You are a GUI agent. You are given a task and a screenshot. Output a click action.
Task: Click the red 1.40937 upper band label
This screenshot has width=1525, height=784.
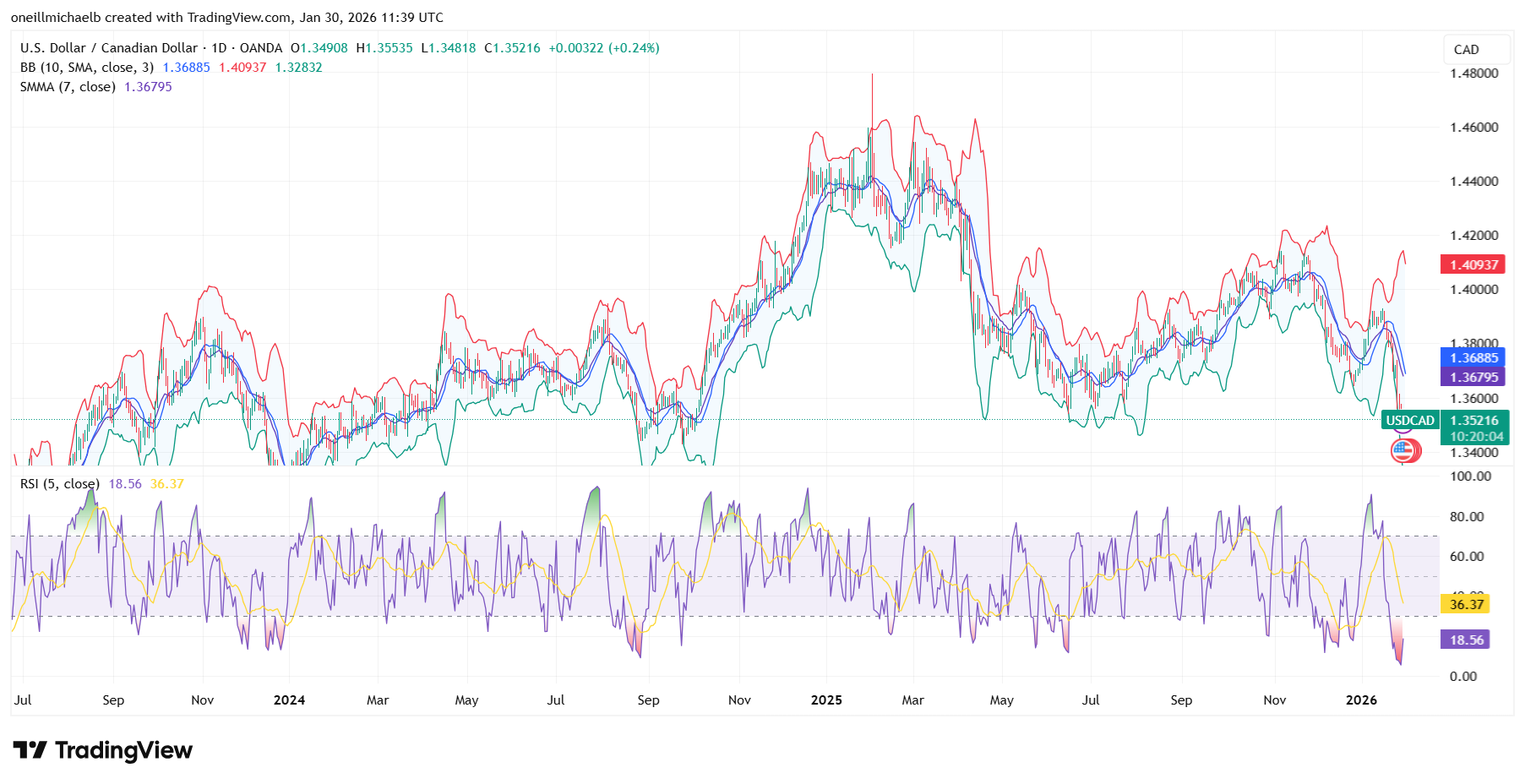(x=1473, y=264)
